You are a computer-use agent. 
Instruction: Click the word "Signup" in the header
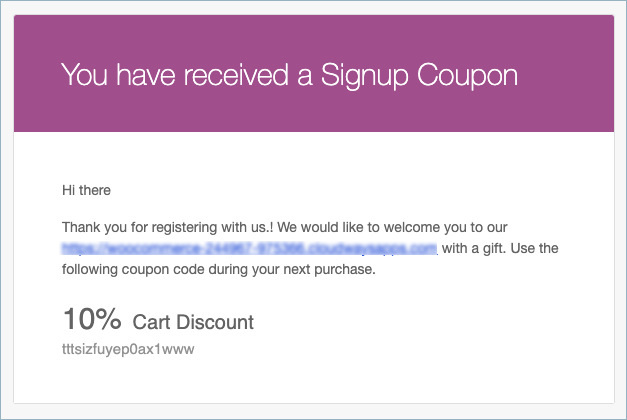[x=364, y=76]
